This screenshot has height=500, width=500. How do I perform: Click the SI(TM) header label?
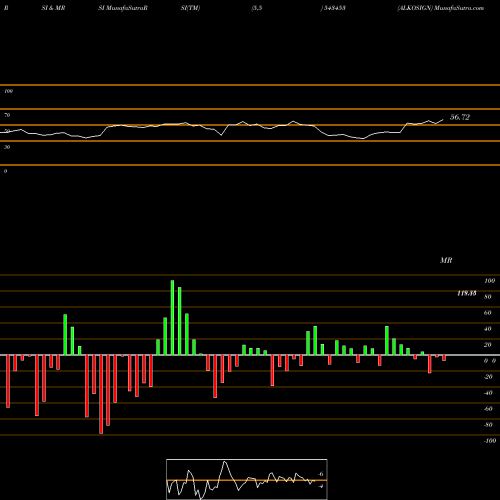[x=190, y=8]
